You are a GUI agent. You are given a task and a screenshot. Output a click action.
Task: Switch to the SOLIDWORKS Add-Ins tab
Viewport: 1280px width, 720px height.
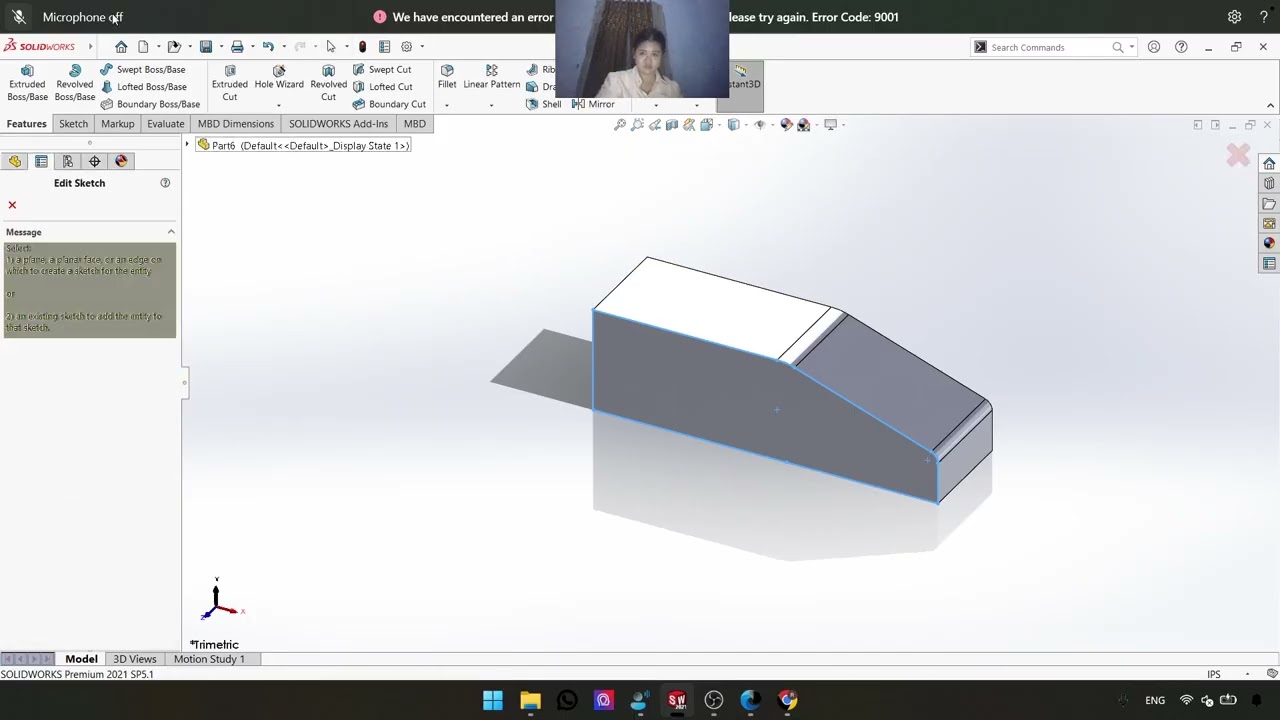[338, 124]
